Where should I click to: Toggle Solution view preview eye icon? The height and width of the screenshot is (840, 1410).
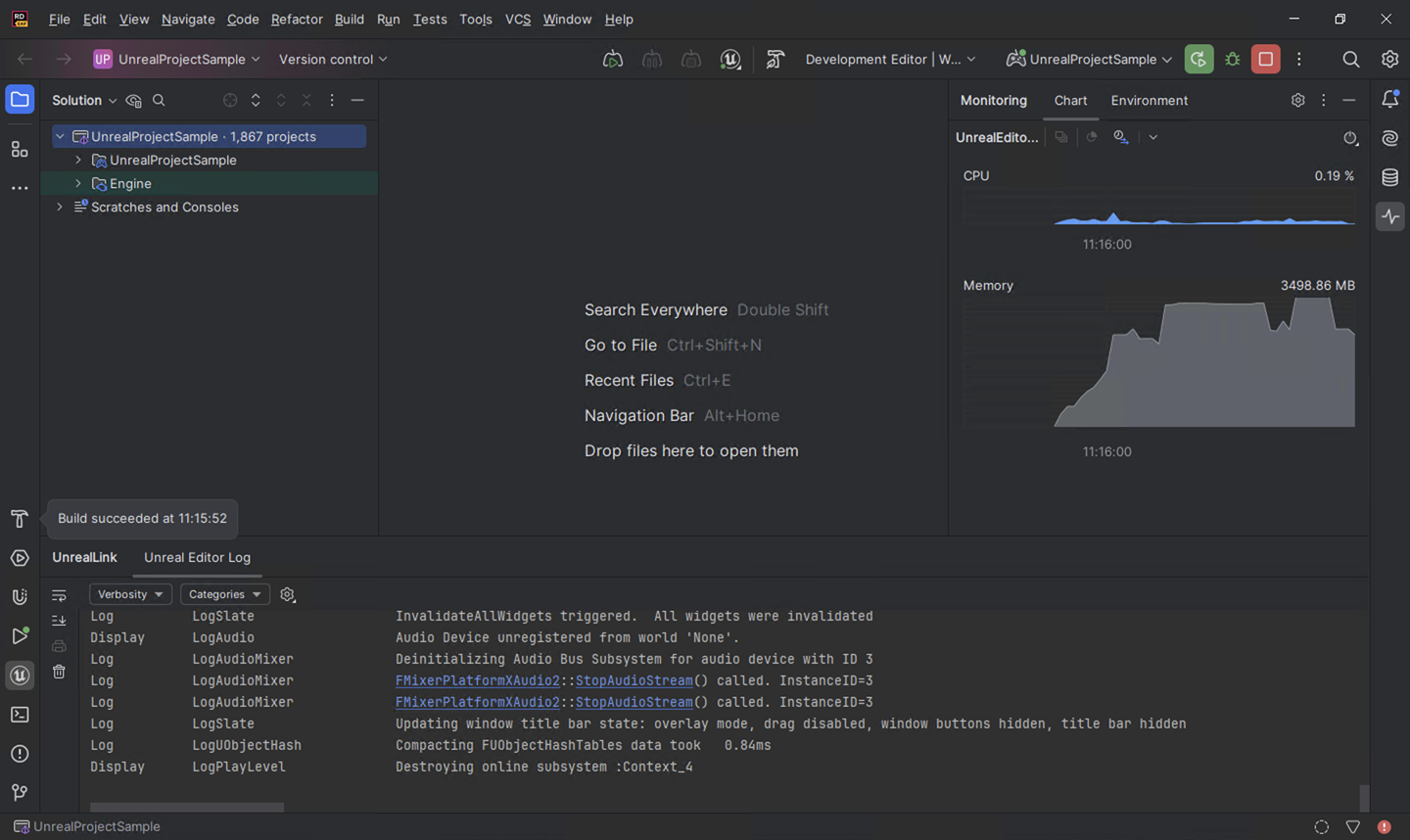tap(134, 101)
